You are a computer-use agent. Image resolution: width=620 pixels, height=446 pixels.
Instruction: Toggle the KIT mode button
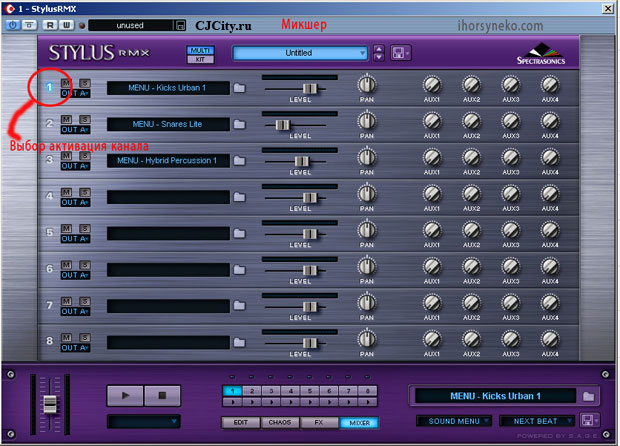coord(200,59)
